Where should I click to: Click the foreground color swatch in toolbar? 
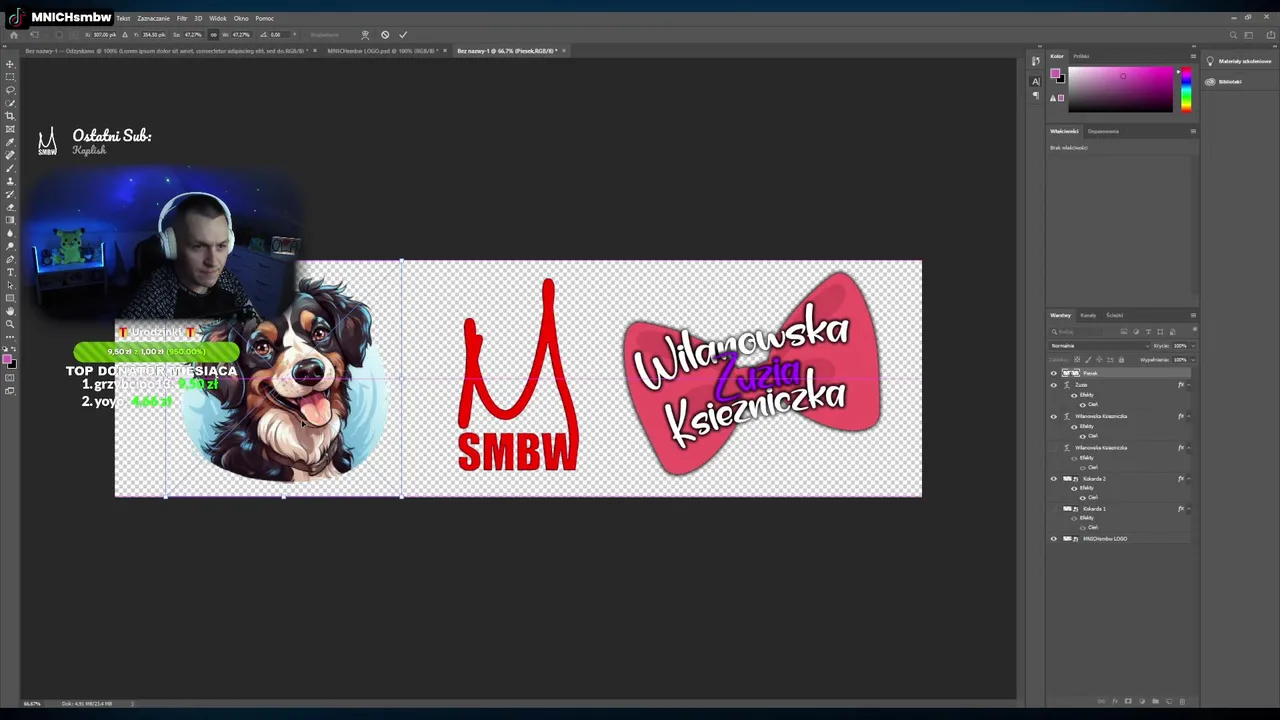coord(8,359)
